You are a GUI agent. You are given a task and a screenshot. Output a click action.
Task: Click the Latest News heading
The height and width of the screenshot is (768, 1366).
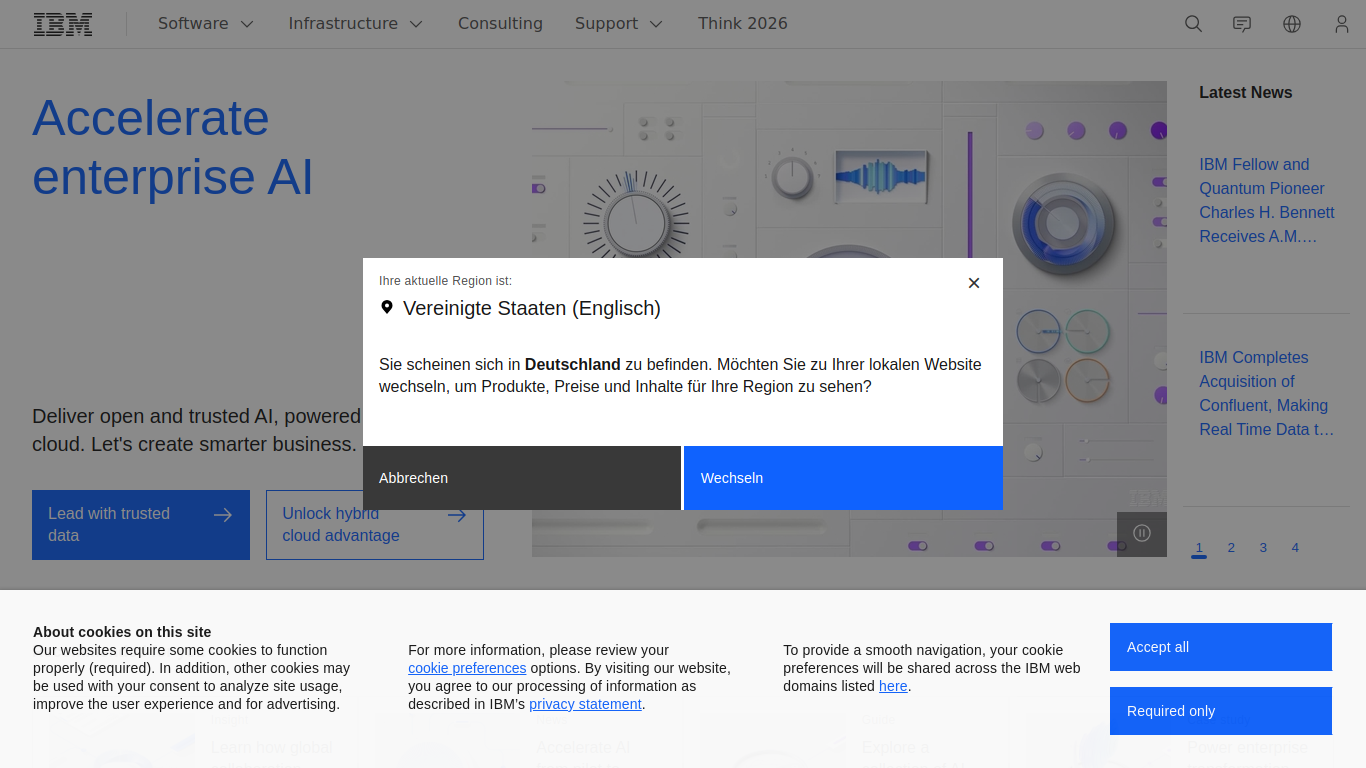pyautogui.click(x=1246, y=92)
